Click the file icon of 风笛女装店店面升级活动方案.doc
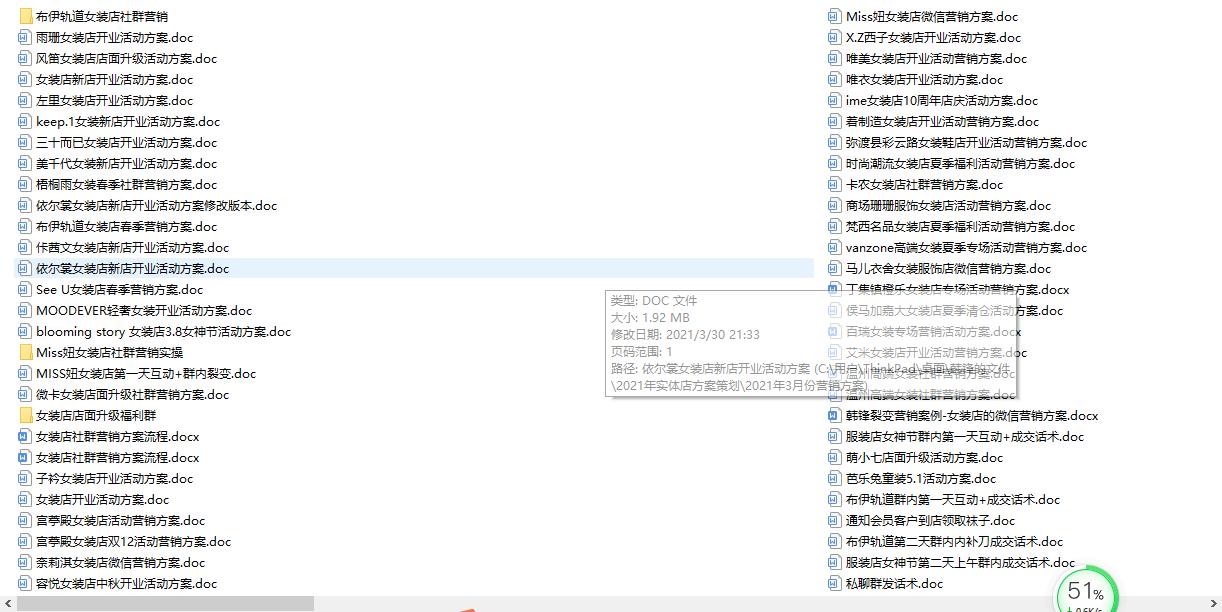This screenshot has height=612, width=1222. click(x=25, y=58)
